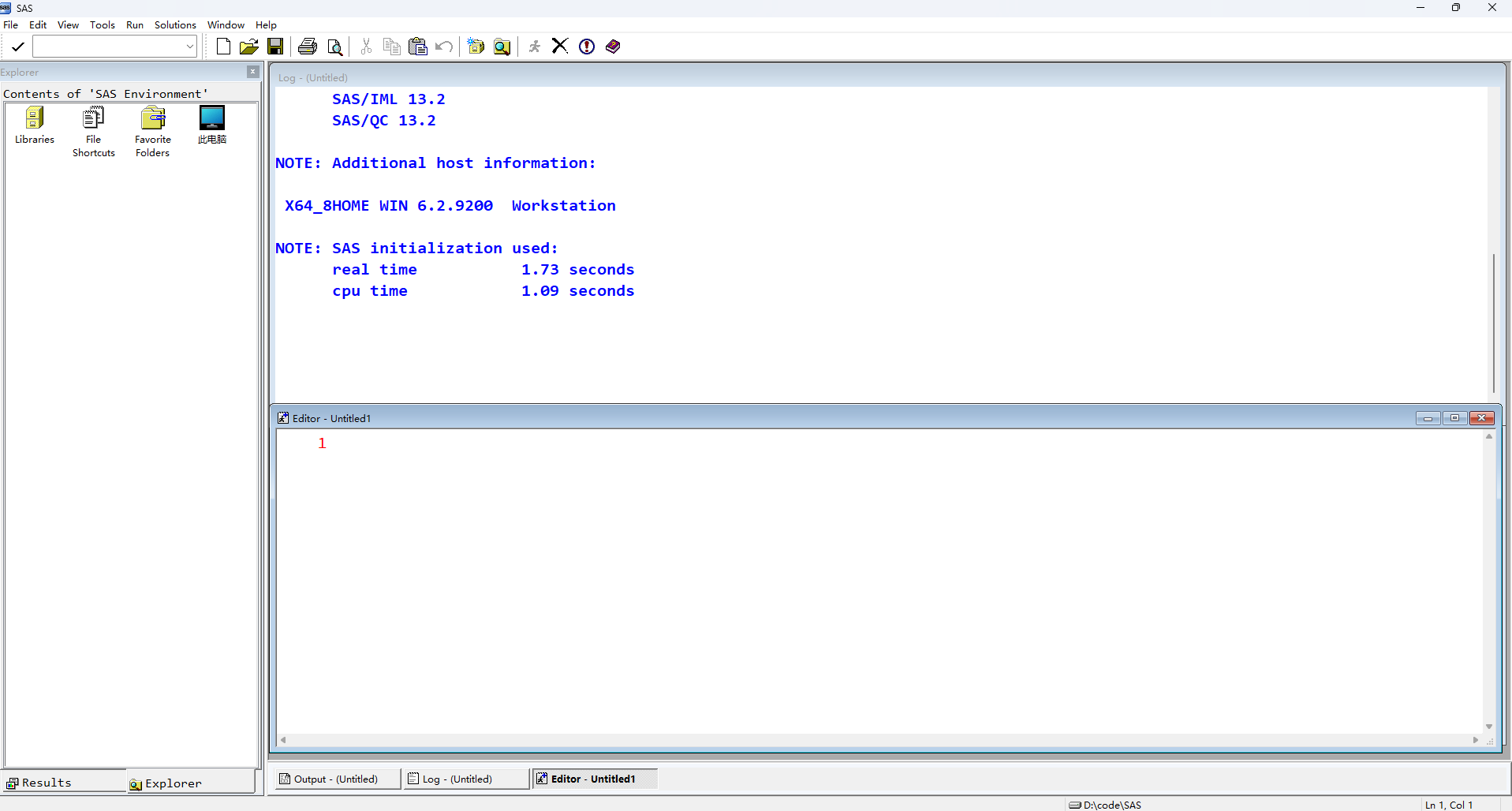Click the Editor horizontal scroll right arrow
Screen dimensions: 1512x811
pos(1475,740)
